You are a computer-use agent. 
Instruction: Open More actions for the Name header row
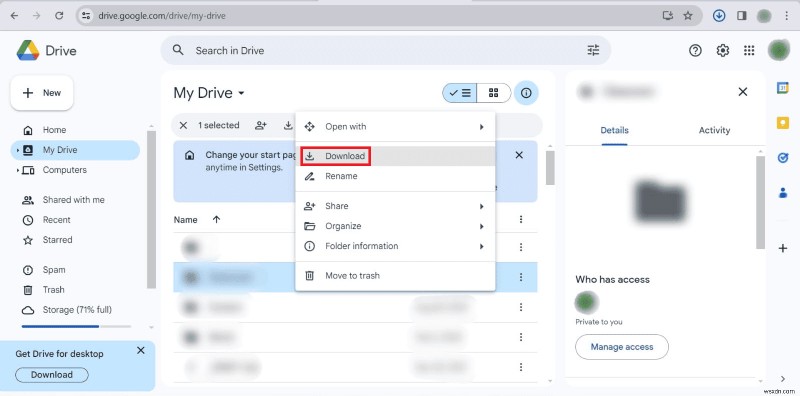click(x=521, y=219)
